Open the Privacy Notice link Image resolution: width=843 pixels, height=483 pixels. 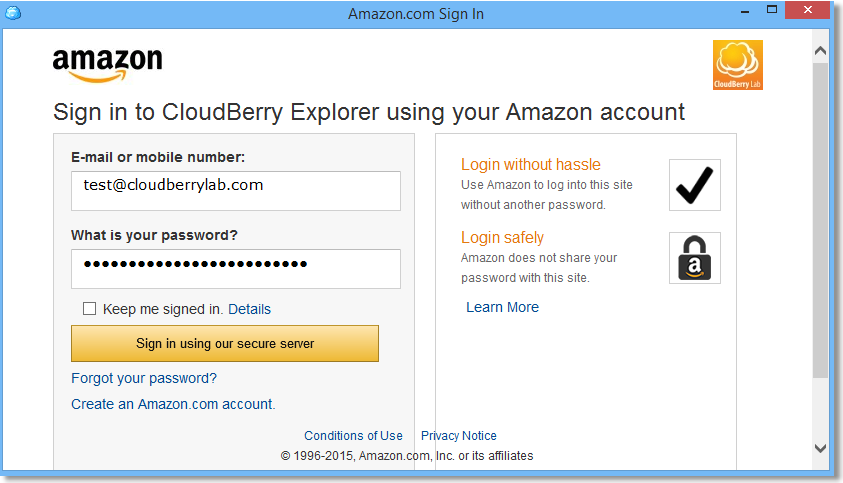tap(458, 435)
